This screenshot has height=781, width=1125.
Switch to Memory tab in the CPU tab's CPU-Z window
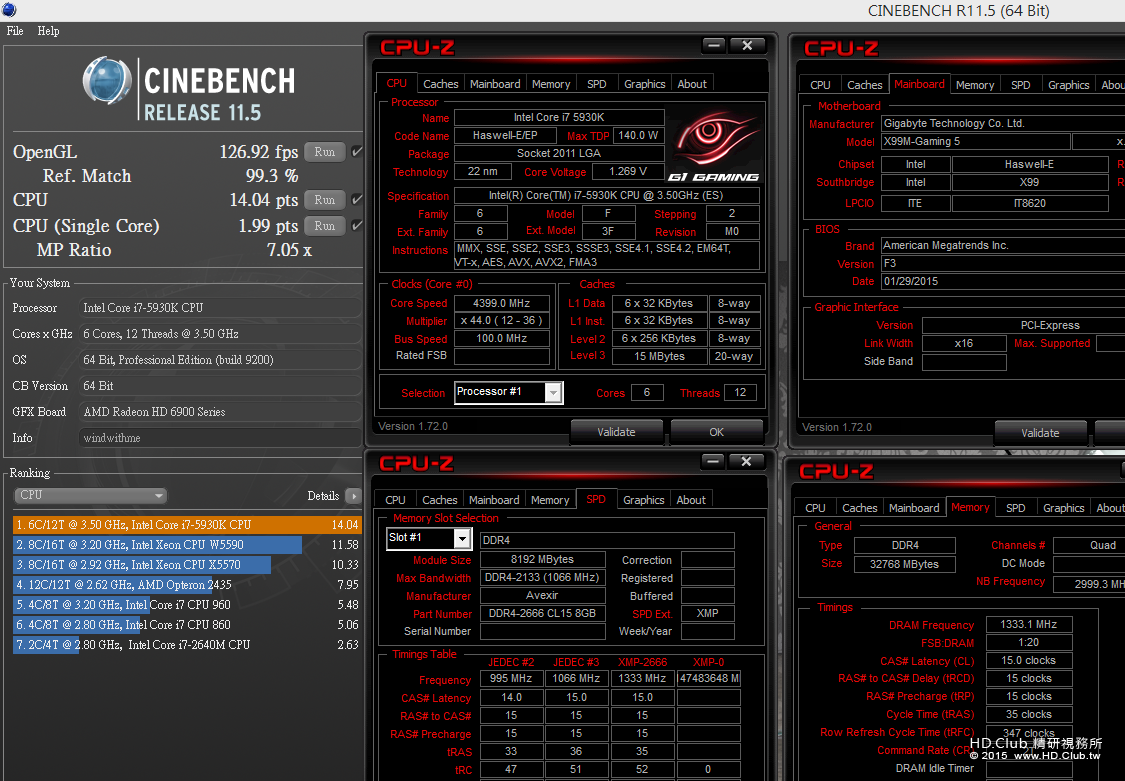(551, 84)
